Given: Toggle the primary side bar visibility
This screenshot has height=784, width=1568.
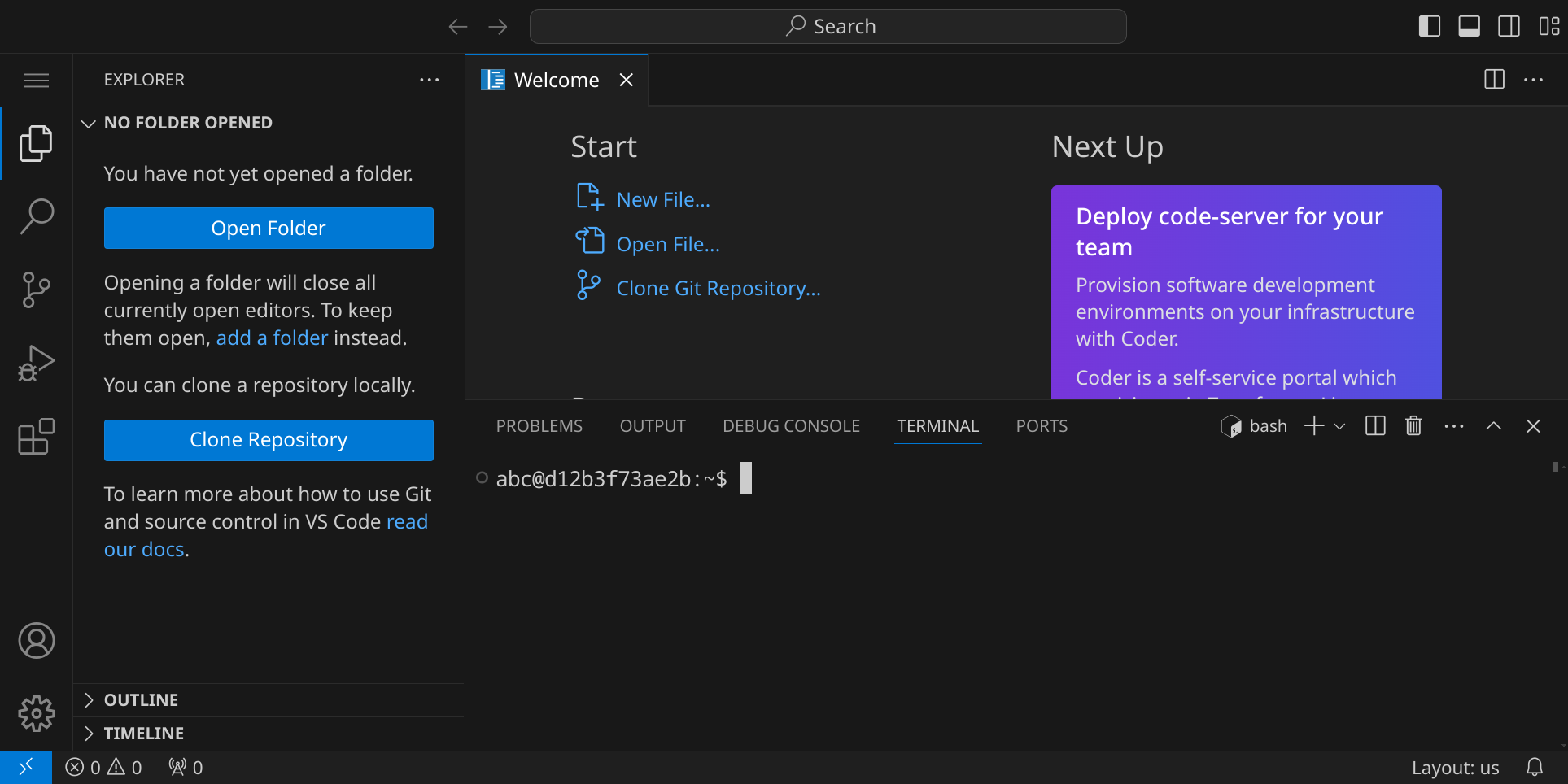Looking at the screenshot, I should point(1429,27).
